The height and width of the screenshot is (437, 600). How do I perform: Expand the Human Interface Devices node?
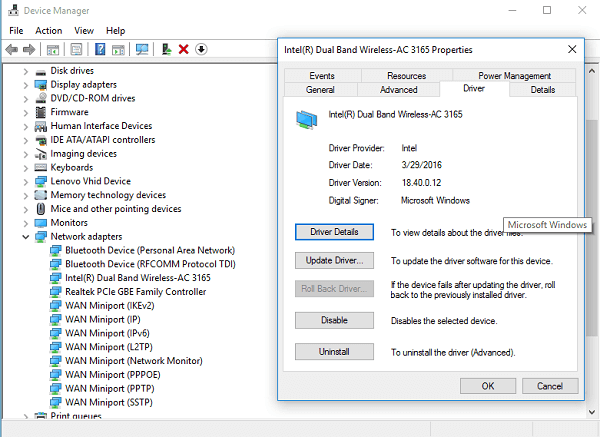[x=26, y=126]
